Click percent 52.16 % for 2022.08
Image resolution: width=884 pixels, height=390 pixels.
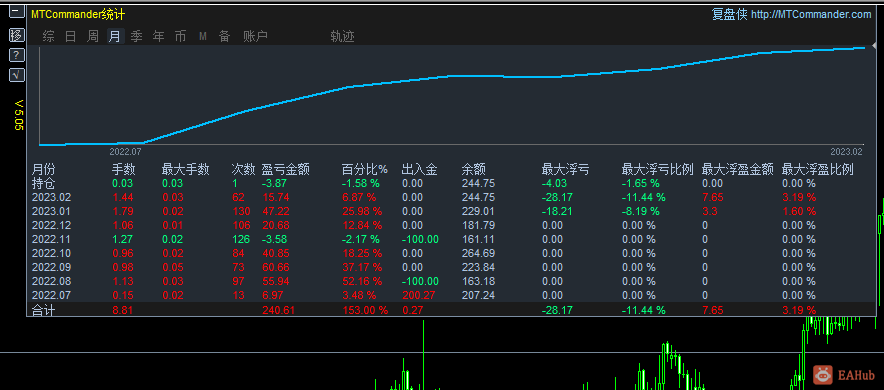coord(362,281)
